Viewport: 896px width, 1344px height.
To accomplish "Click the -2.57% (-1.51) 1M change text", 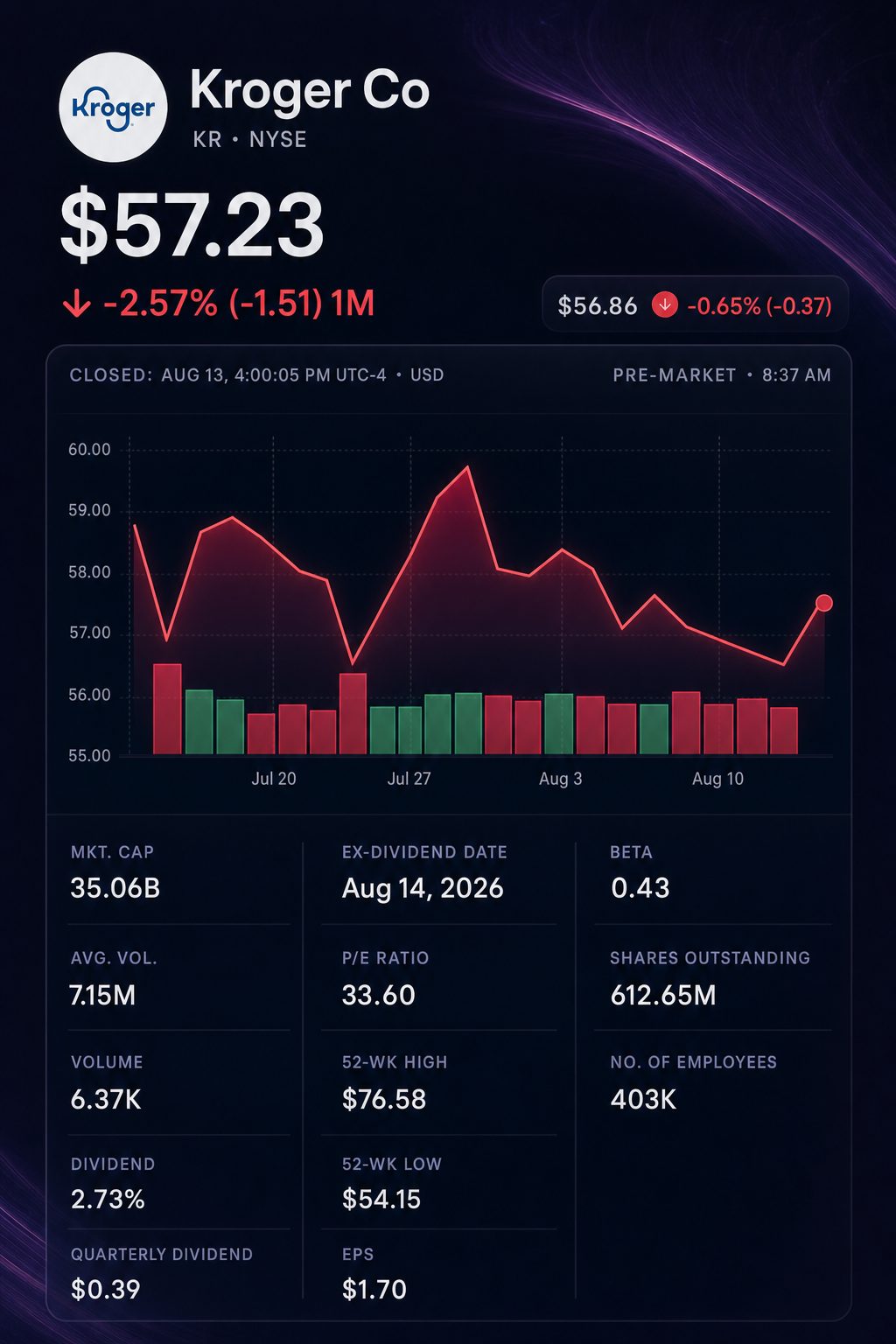I will [x=239, y=304].
